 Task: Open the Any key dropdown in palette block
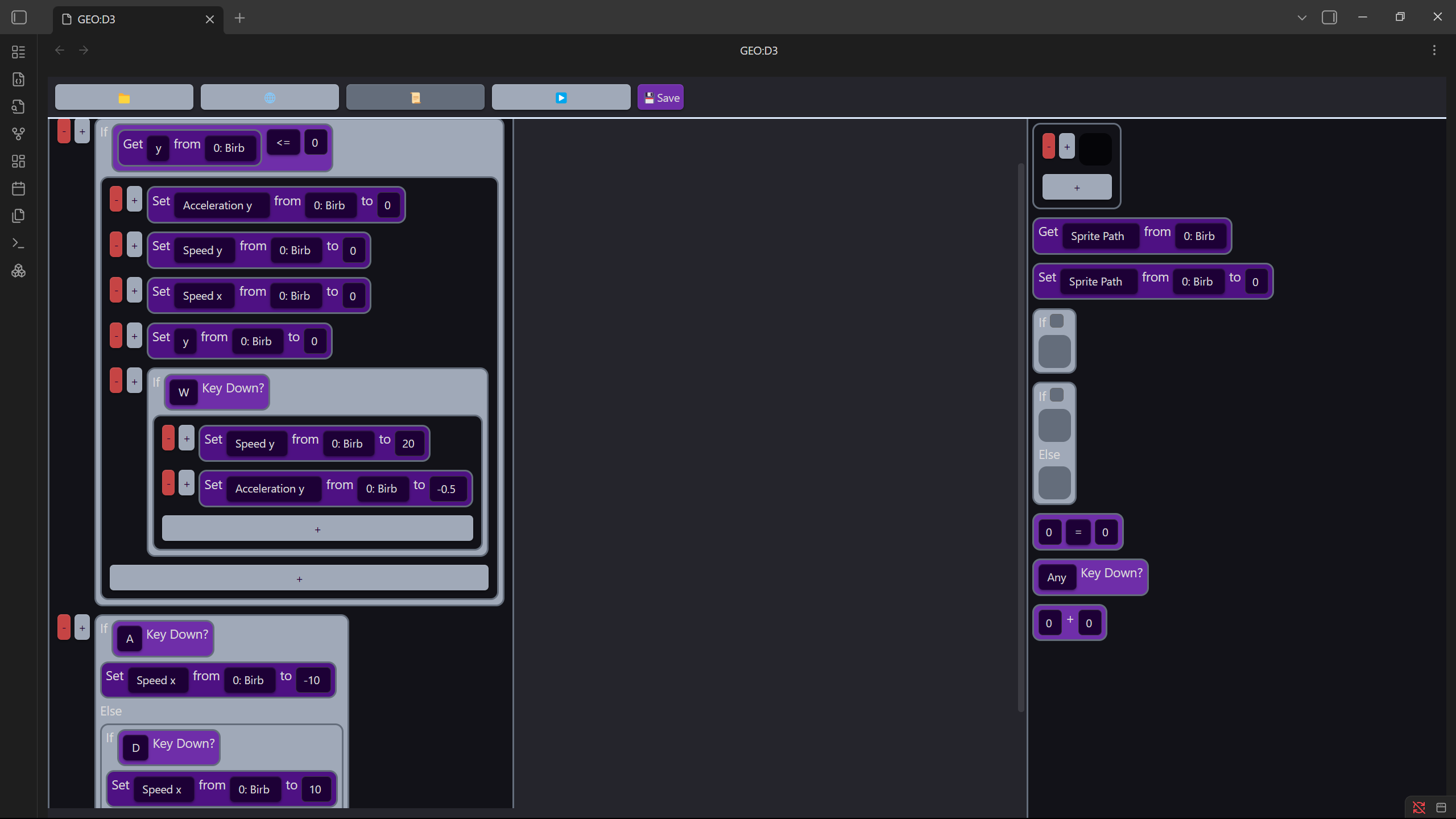point(1057,577)
